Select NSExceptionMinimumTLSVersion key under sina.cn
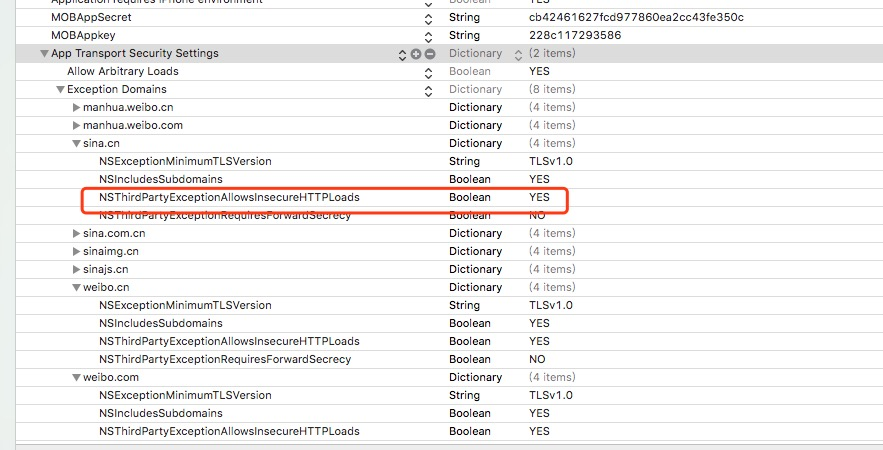Screen dimensions: 883x450 (x=185, y=162)
